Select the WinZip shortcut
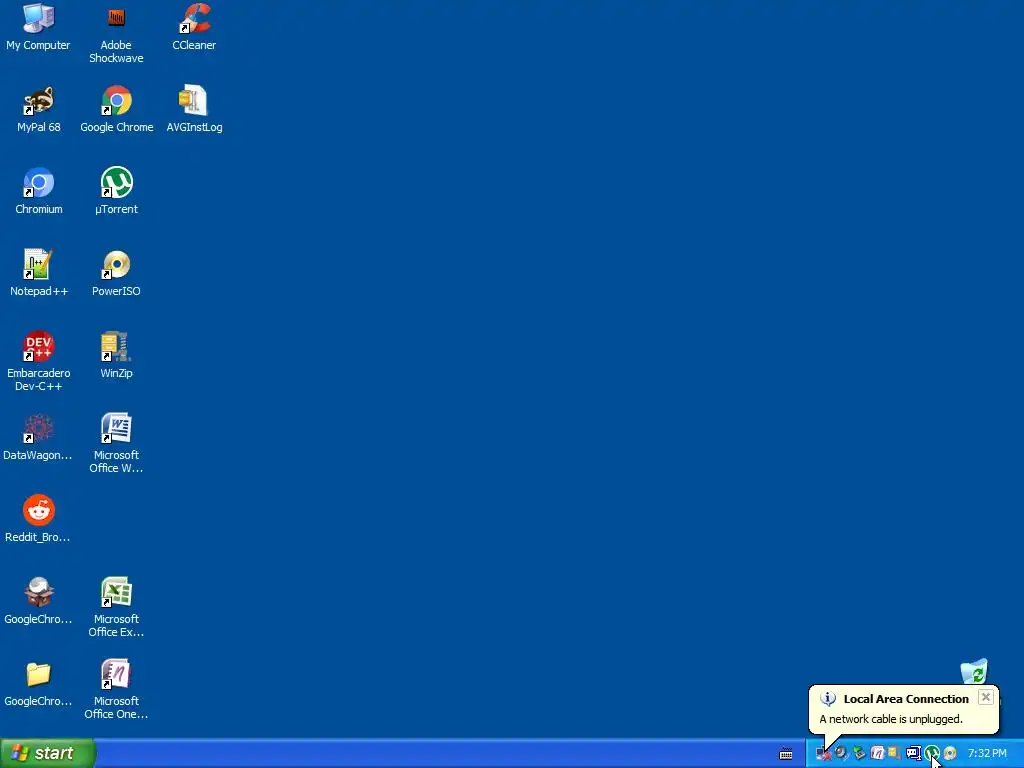 [116, 355]
